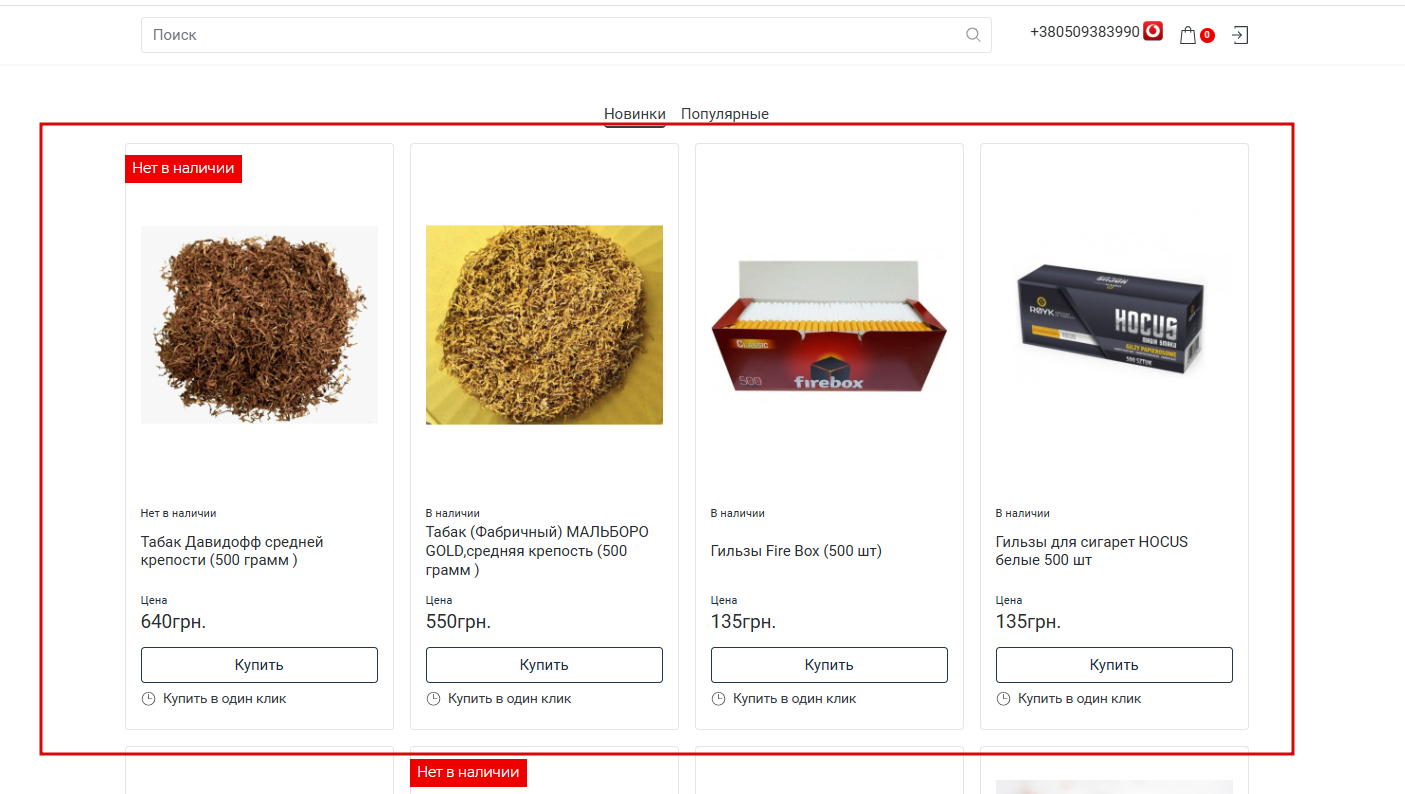Click the red Vodafone operator icon
This screenshot has width=1405, height=794.
tap(1153, 31)
